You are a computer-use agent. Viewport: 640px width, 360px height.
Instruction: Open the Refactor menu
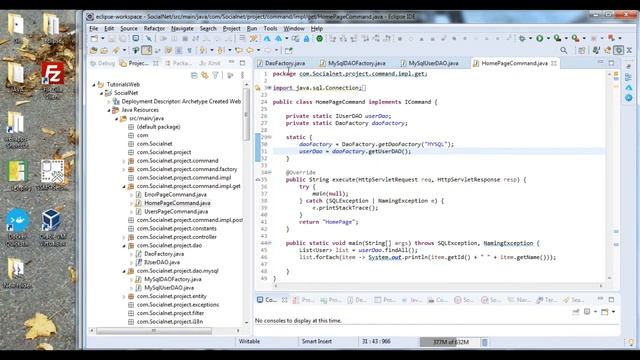point(154,29)
